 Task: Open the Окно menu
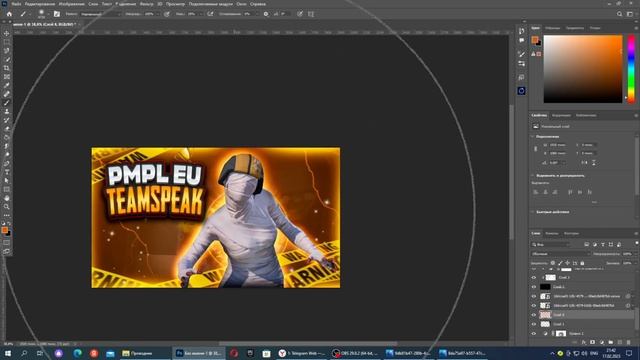pyautogui.click(x=241, y=4)
